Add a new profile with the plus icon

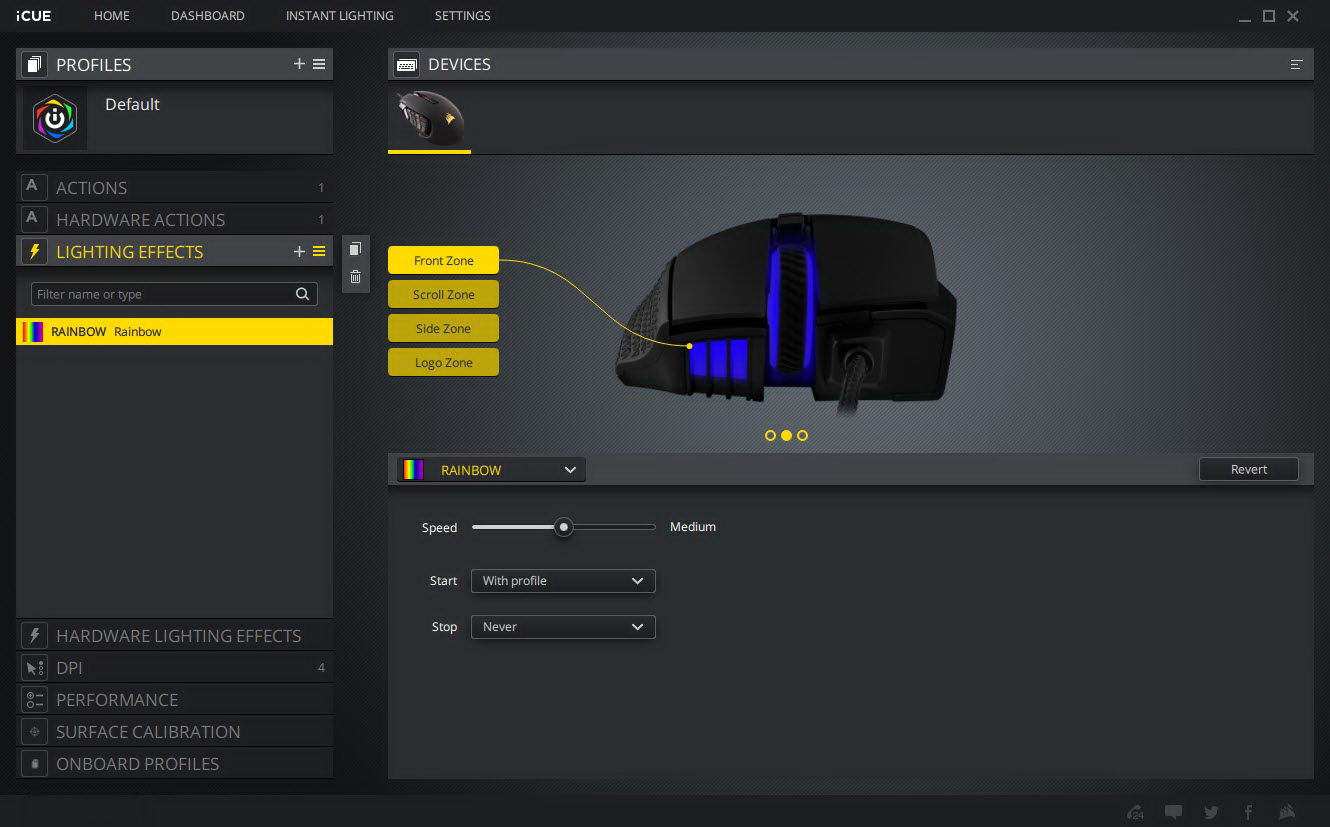coord(299,64)
